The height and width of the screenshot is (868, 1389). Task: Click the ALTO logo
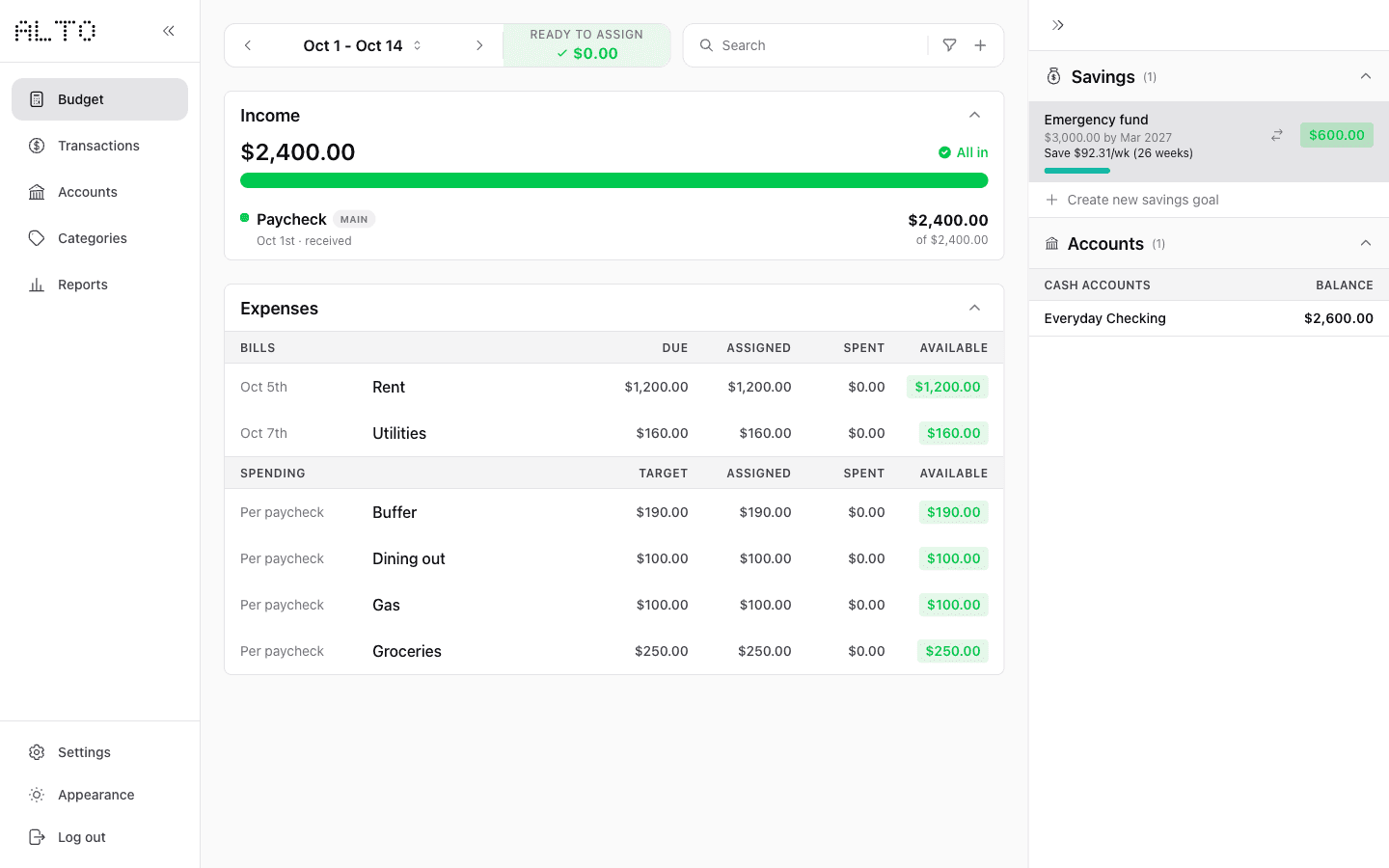tap(55, 31)
